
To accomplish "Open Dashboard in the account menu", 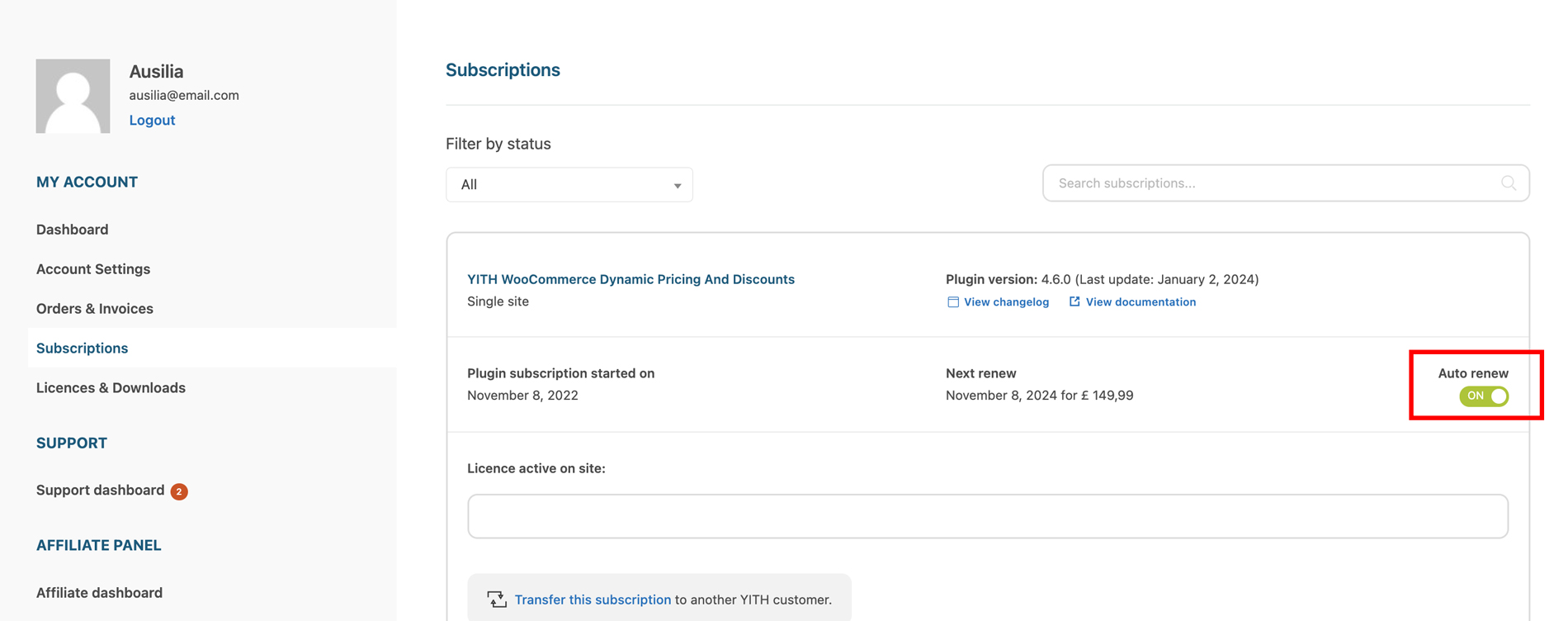I will click(x=73, y=230).
